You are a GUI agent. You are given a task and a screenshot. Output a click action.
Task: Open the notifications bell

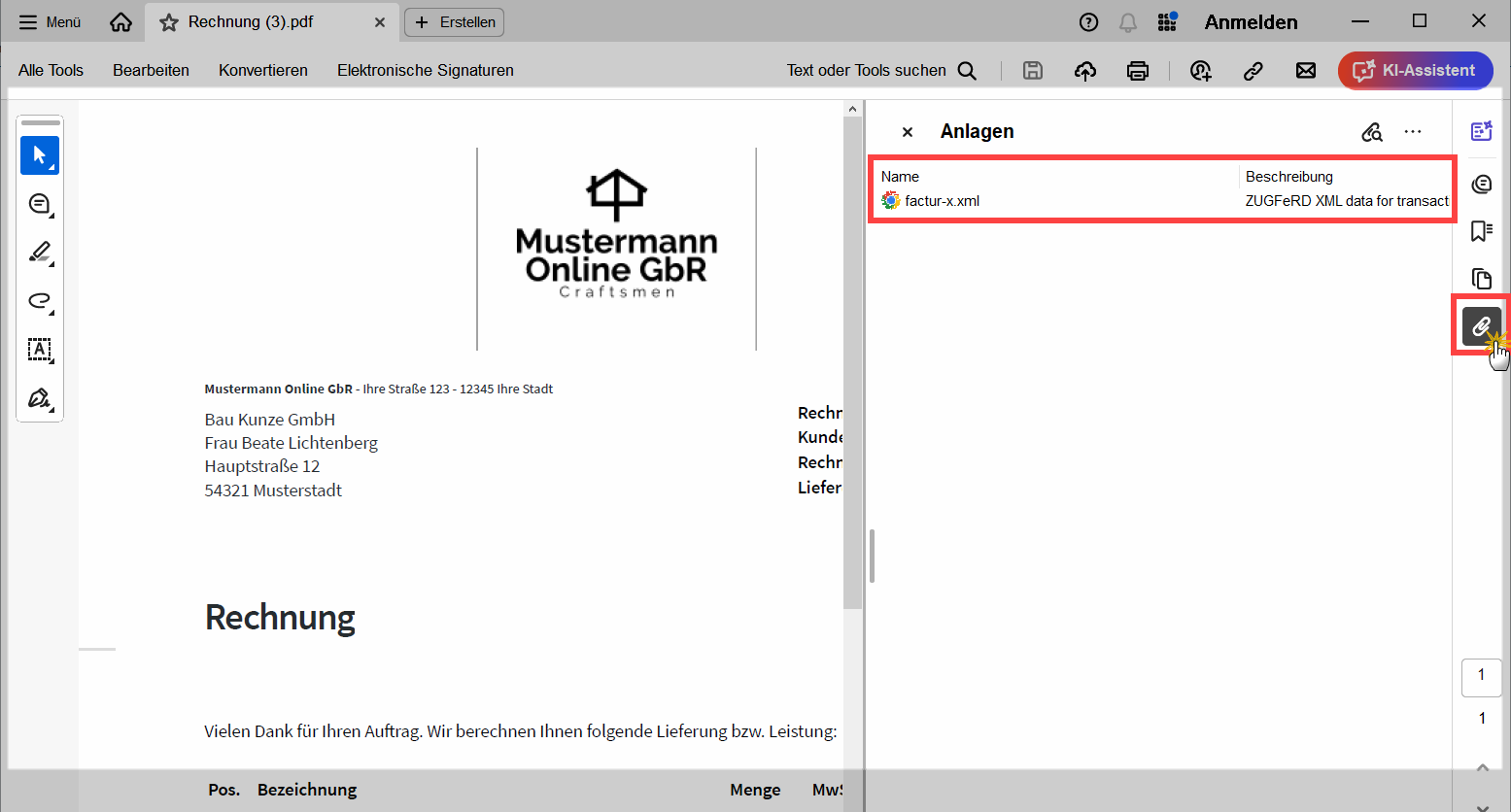click(1128, 21)
